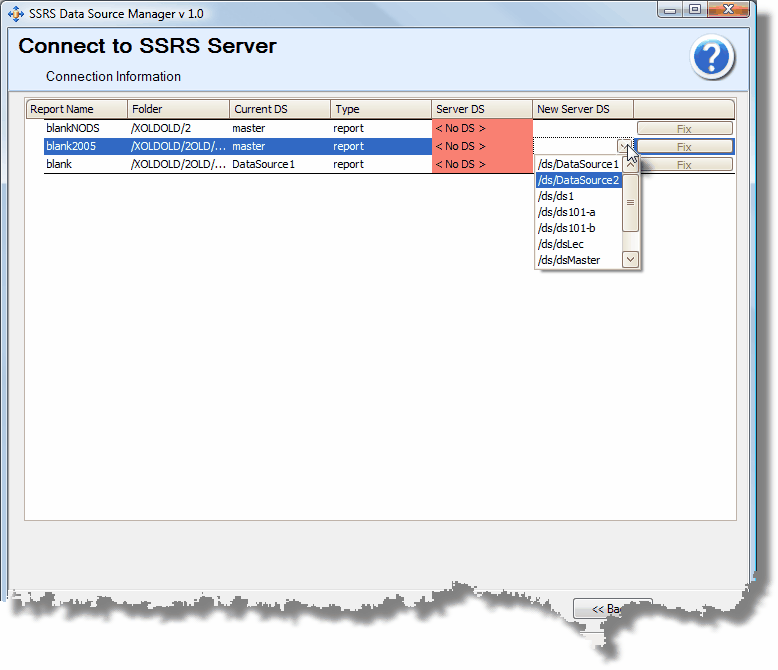The height and width of the screenshot is (670, 778).
Task: Toggle the New Server DS dropdown arrow
Action: pos(625,146)
